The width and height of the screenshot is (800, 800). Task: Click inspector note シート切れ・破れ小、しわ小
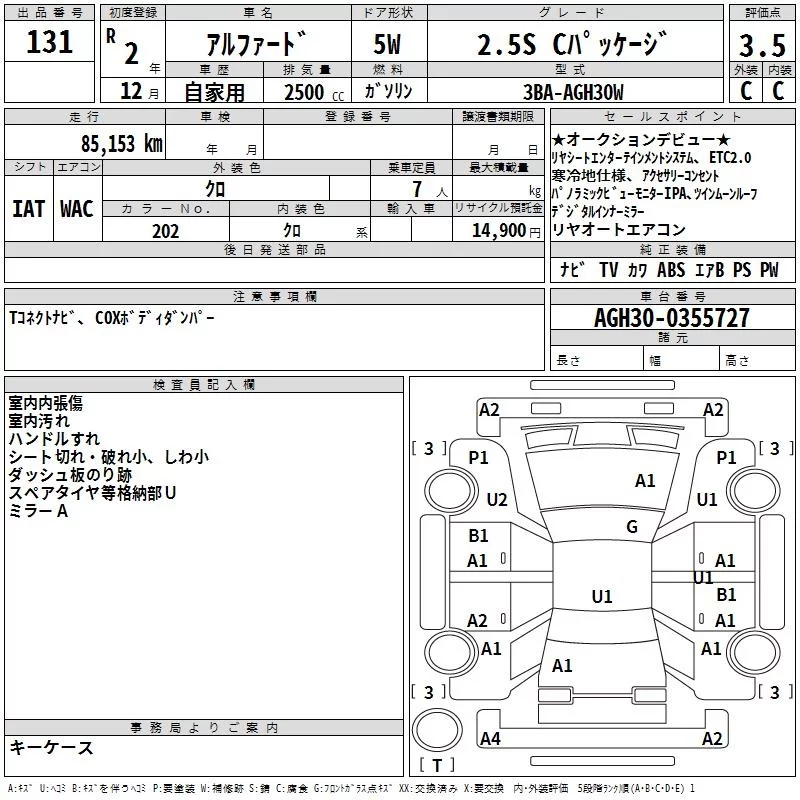pos(109,457)
